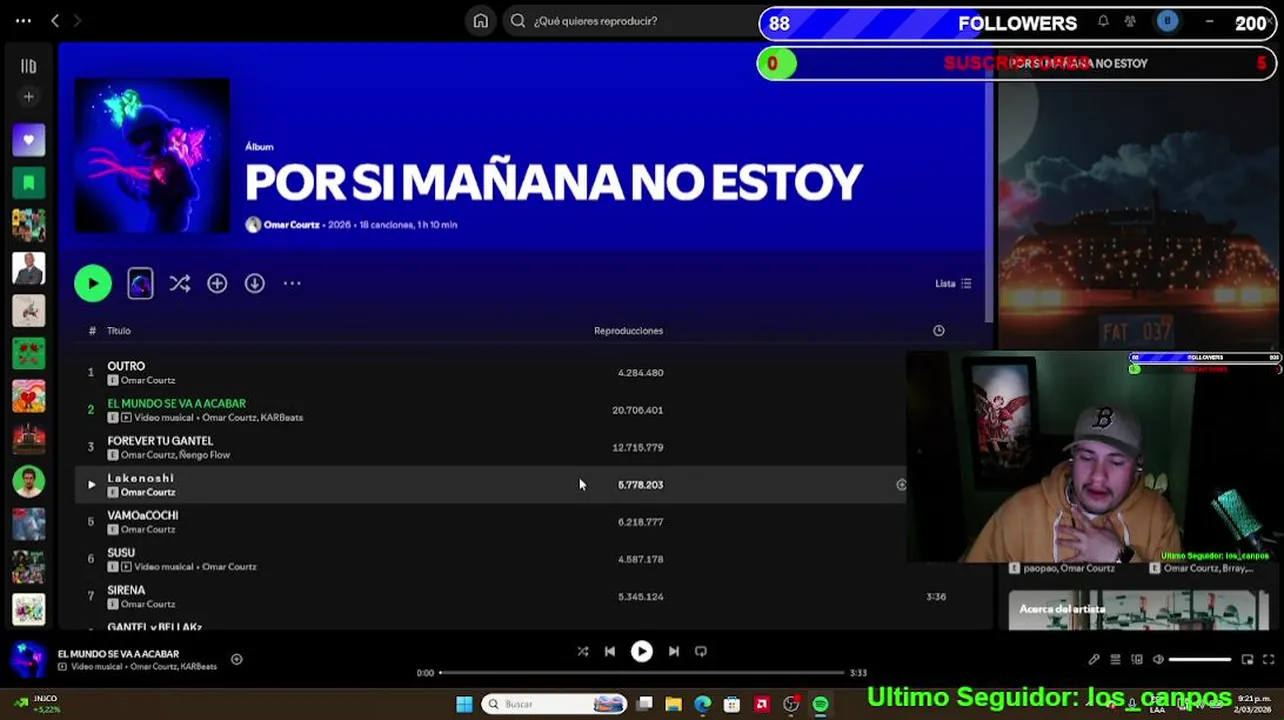Image resolution: width=1284 pixels, height=720 pixels.
Task: Open more options for the album
Action: click(x=292, y=284)
